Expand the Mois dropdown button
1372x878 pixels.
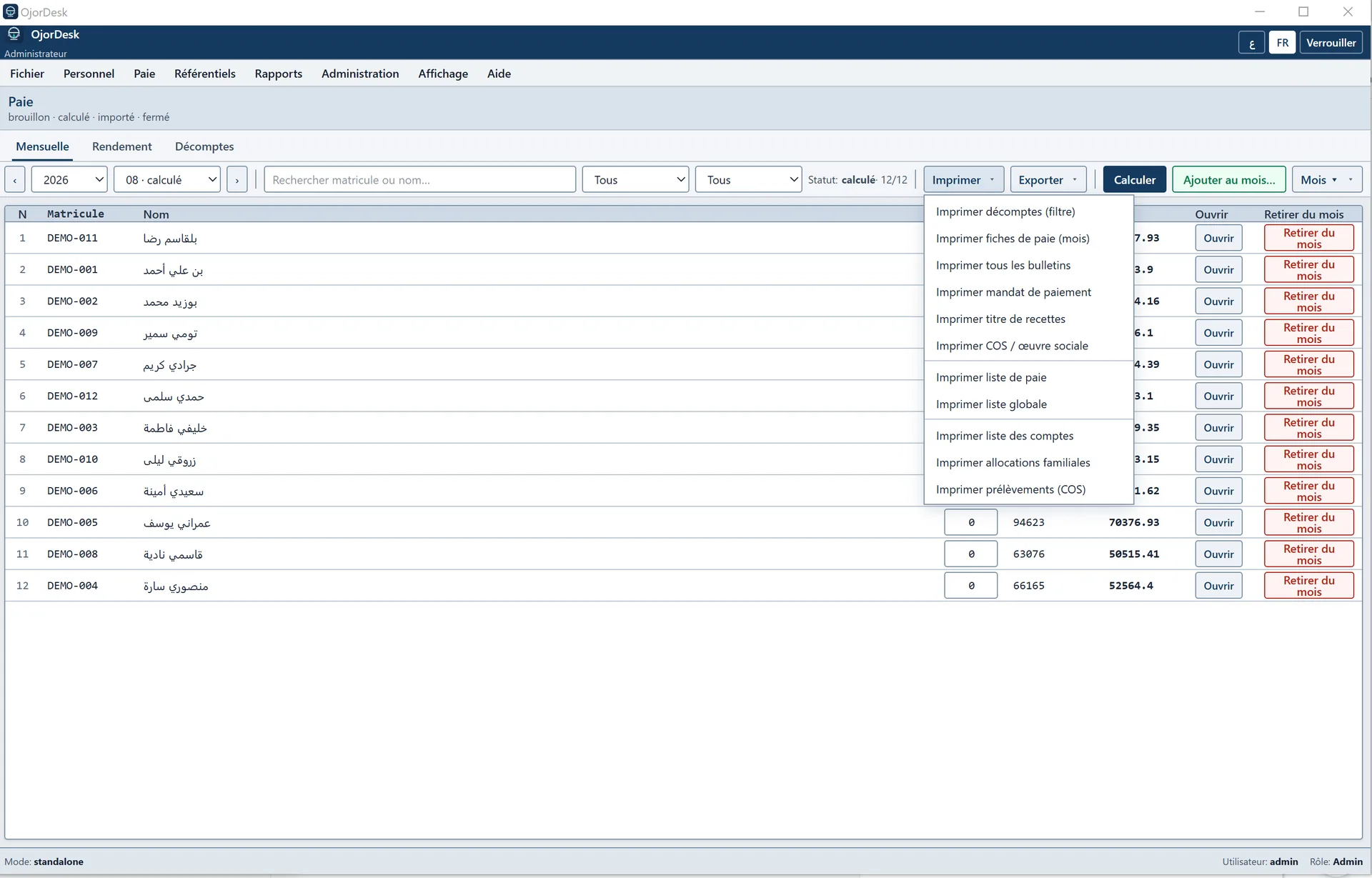(1327, 180)
